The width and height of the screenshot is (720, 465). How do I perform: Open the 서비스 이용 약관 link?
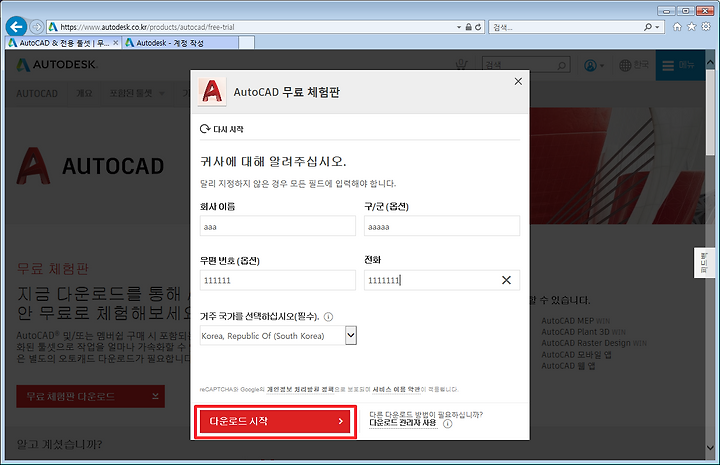(396, 389)
